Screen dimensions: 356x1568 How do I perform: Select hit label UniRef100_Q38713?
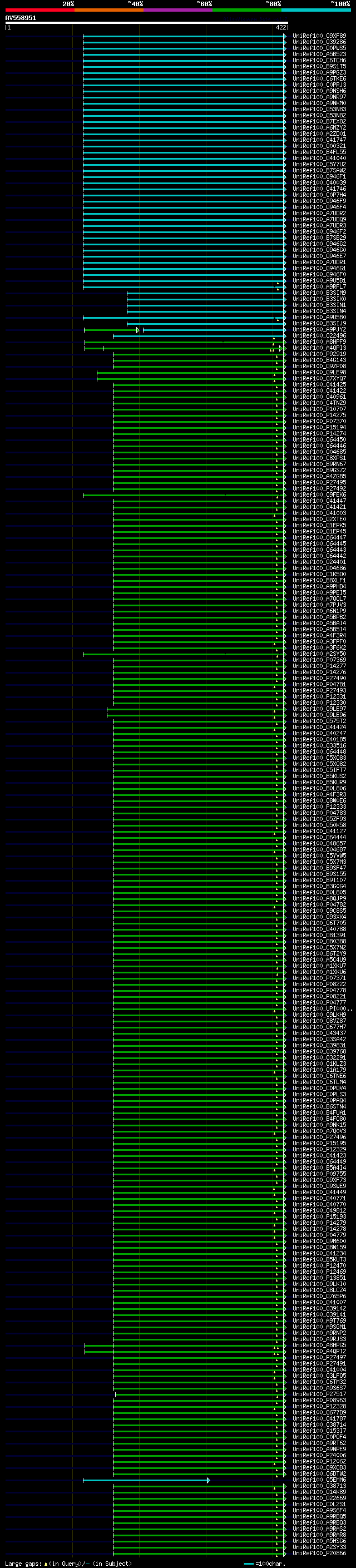[319, 1486]
